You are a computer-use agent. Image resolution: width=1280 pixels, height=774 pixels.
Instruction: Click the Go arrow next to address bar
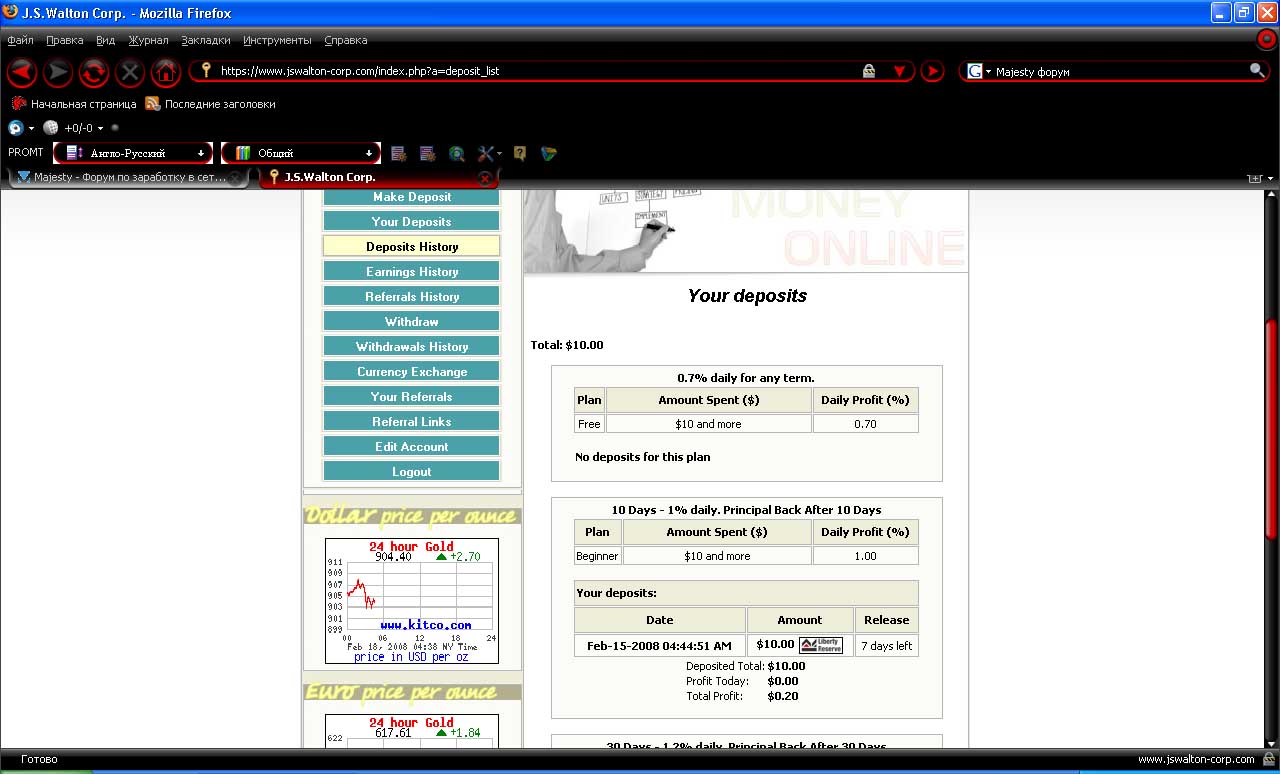point(932,71)
